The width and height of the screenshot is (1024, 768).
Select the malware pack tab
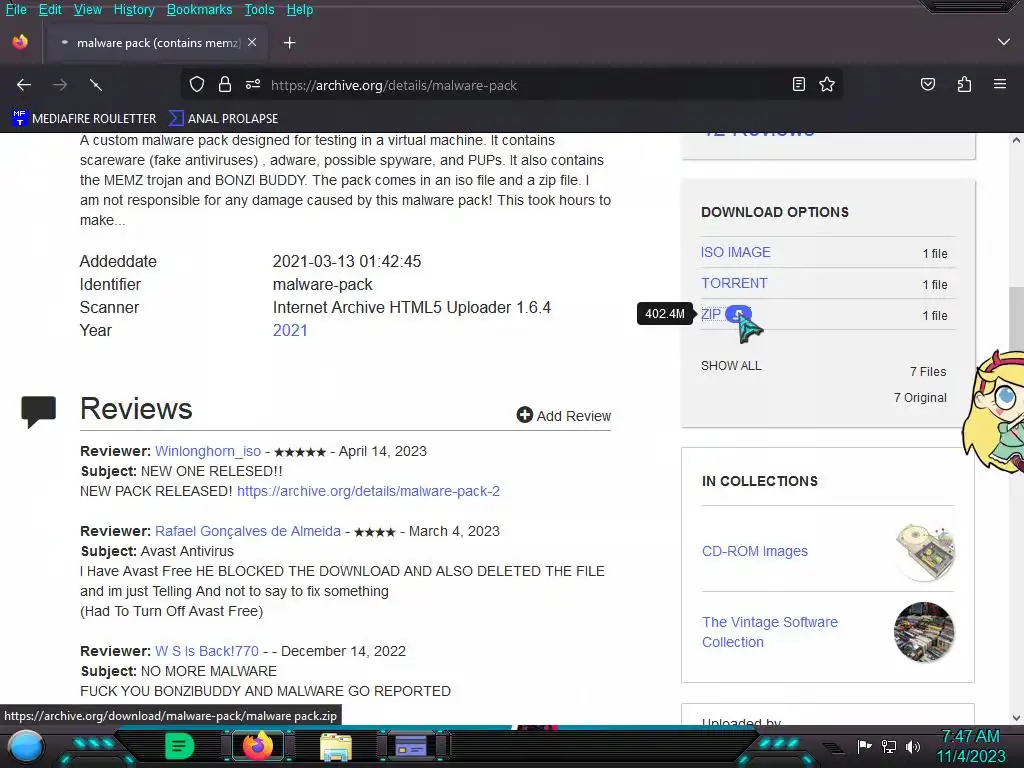tap(155, 43)
